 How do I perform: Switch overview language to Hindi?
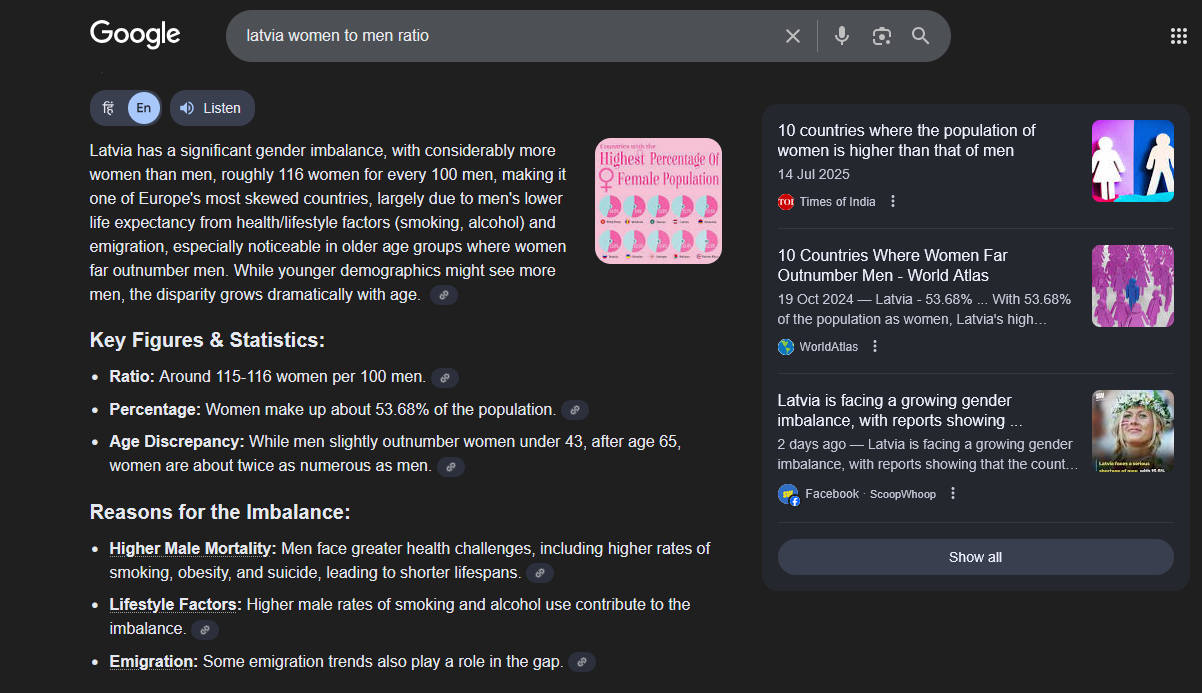(x=109, y=108)
